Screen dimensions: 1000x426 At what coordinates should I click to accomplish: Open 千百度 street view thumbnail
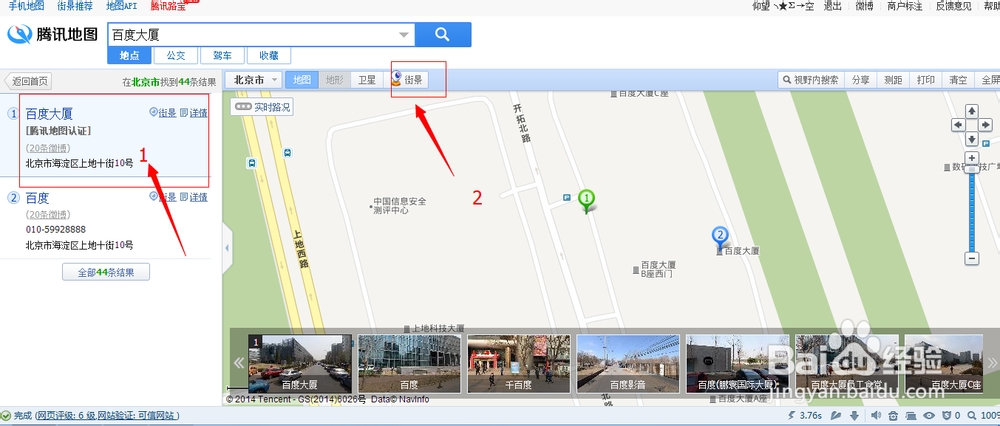[x=518, y=364]
